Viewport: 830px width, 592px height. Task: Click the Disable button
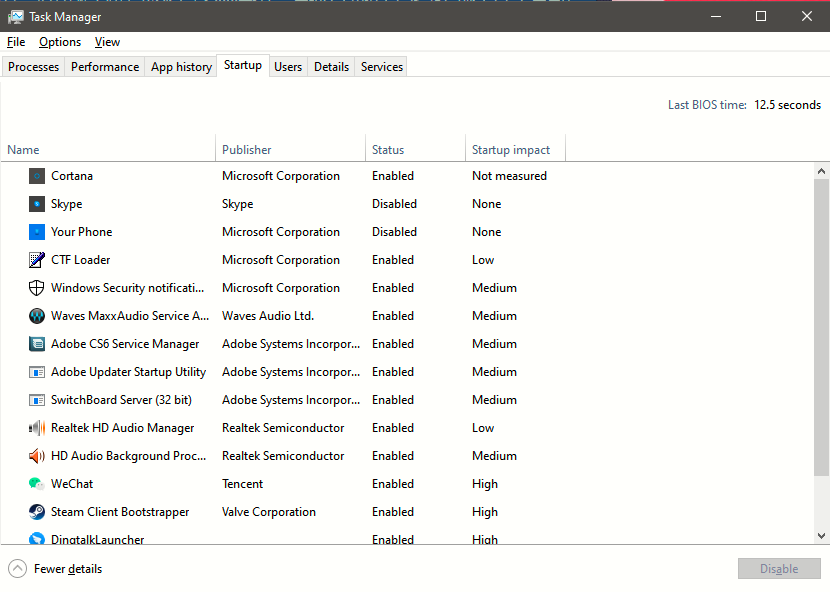pyautogui.click(x=779, y=569)
